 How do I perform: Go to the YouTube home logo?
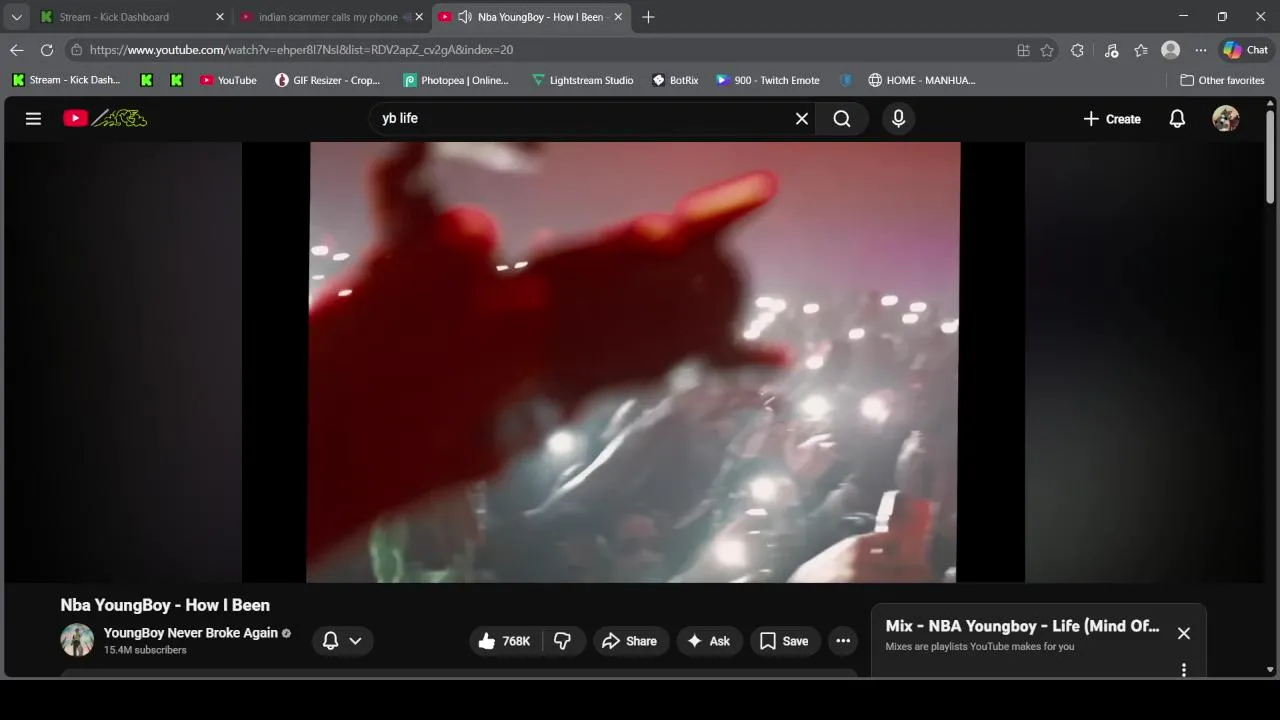point(105,118)
